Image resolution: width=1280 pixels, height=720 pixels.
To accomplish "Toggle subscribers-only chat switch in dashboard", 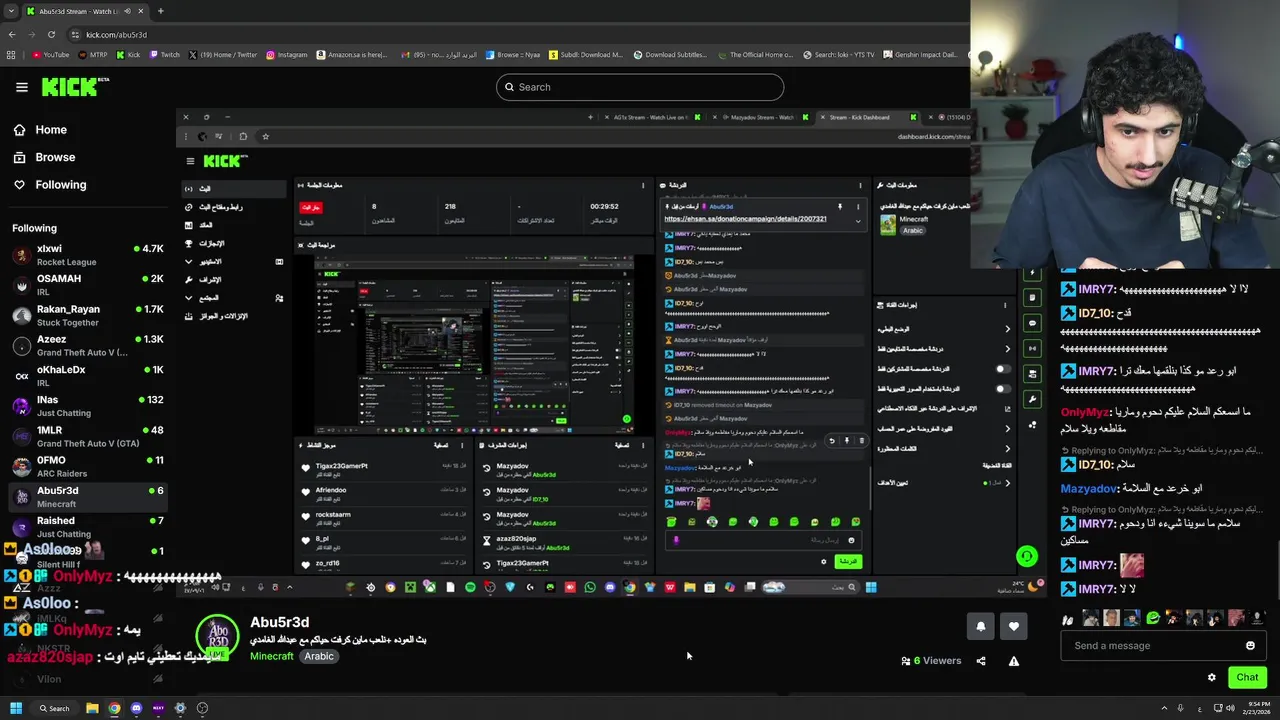I will click(x=1002, y=369).
